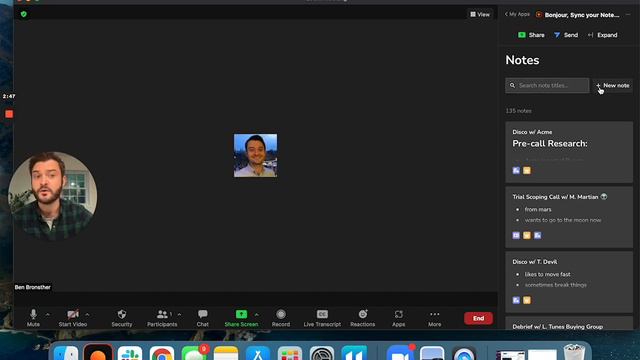Open the Reactions menu
Screen dimensions: 640x360
(x=362, y=318)
